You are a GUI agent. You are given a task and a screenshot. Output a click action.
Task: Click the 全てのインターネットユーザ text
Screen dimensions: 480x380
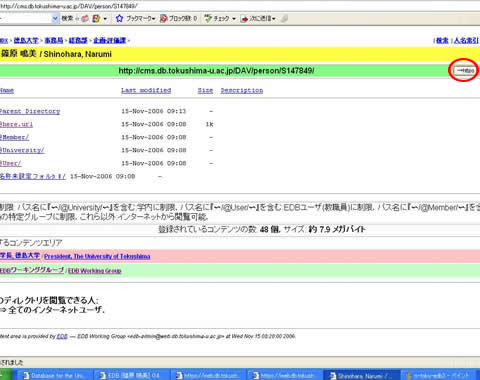point(56,310)
